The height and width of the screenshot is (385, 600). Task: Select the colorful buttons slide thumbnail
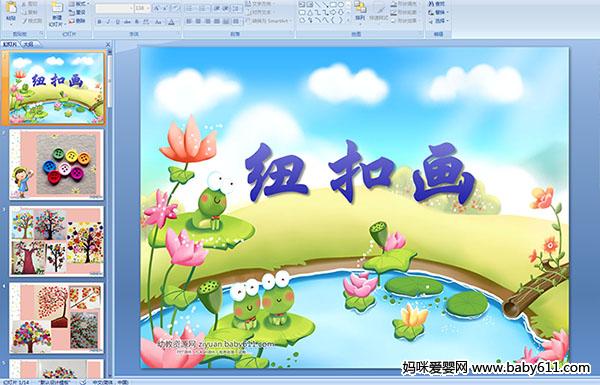(56, 165)
